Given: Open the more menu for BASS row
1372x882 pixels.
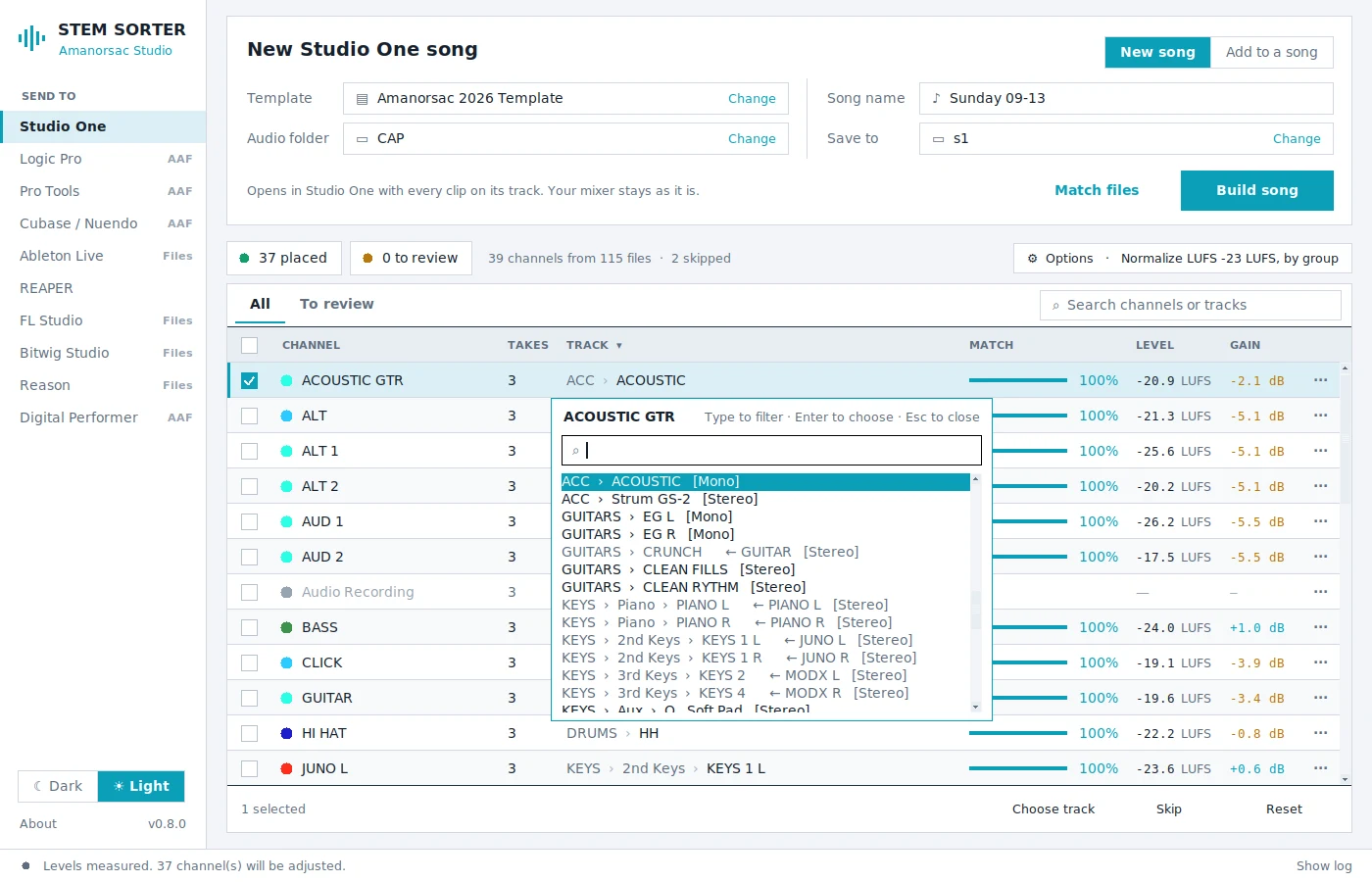Looking at the screenshot, I should (x=1320, y=627).
